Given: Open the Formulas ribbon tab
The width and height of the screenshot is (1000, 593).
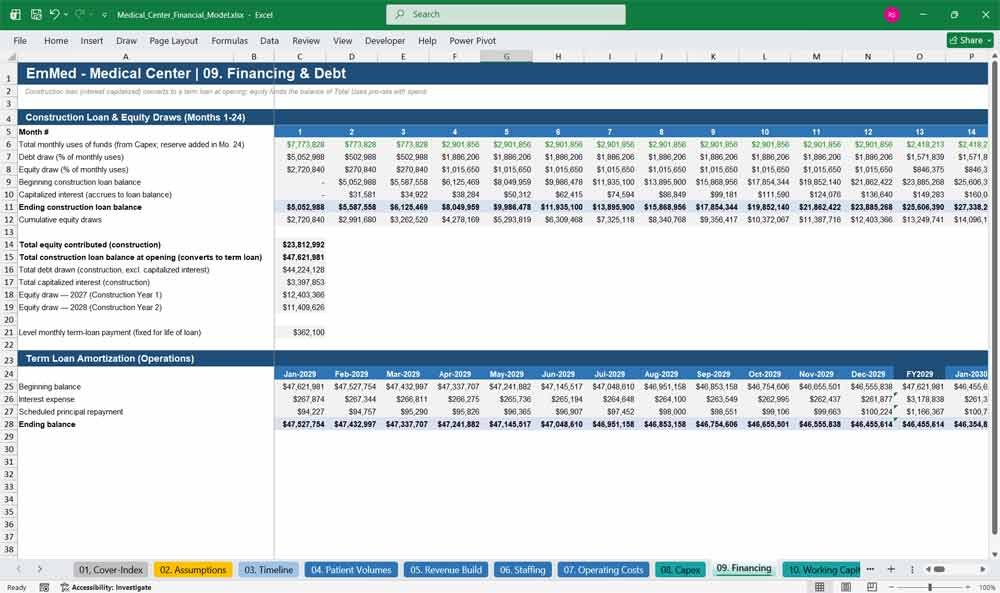Looking at the screenshot, I should tap(230, 40).
